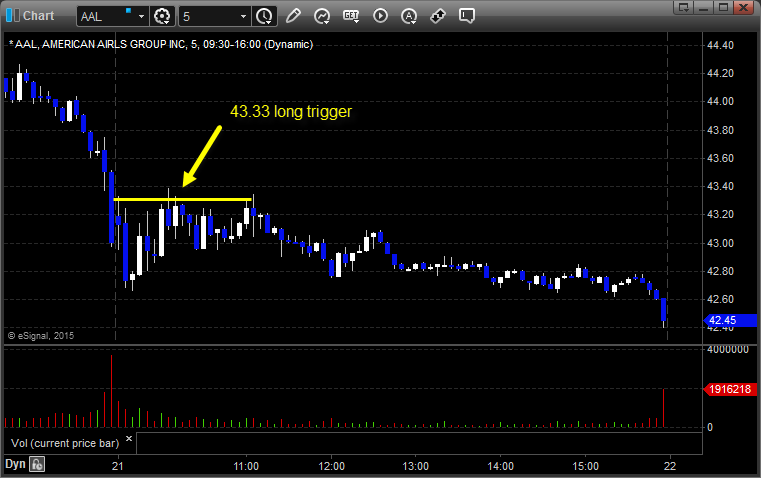Image resolution: width=761 pixels, height=478 pixels.
Task: Click the 1916218 volume value marker
Action: coord(730,389)
